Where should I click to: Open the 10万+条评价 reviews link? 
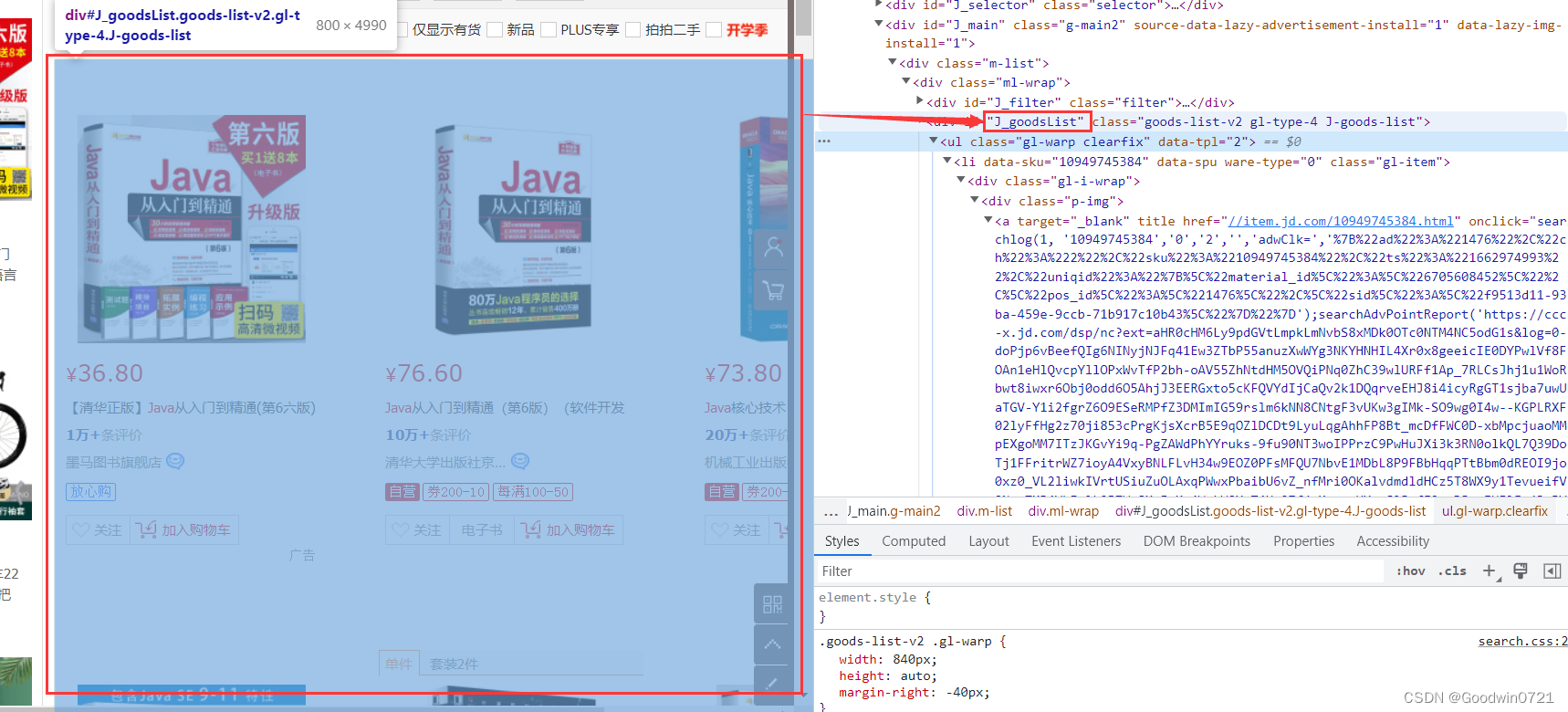click(x=428, y=435)
